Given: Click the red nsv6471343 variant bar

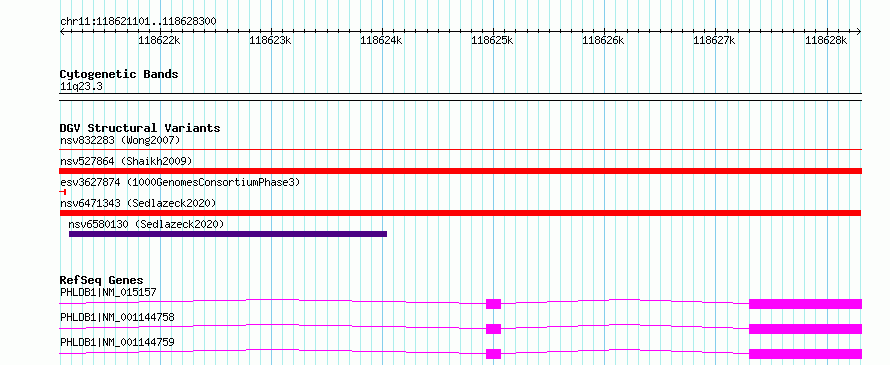Looking at the screenshot, I should pyautogui.click(x=460, y=213).
